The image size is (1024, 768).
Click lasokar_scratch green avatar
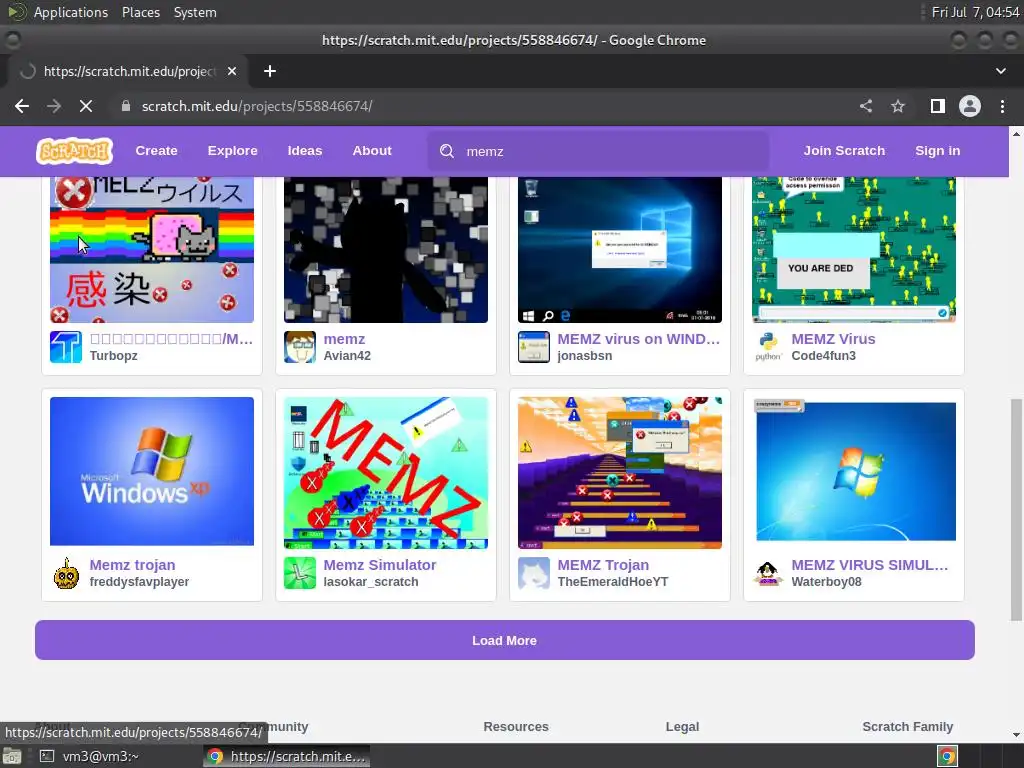(300, 573)
